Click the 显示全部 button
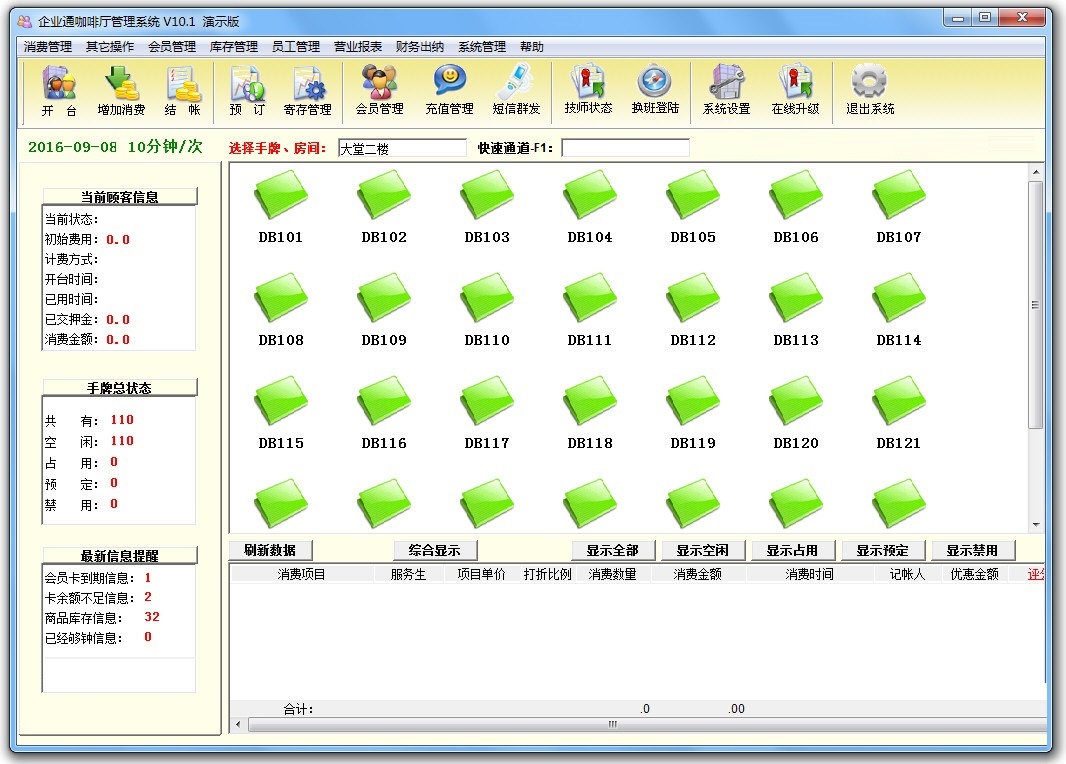 (613, 550)
